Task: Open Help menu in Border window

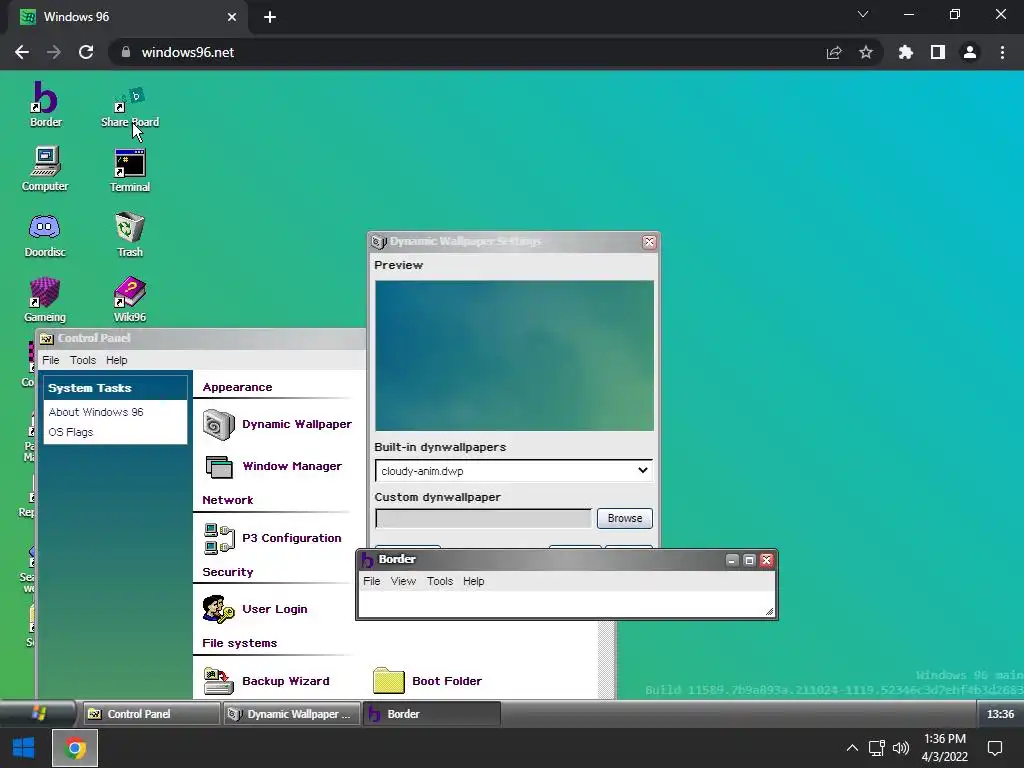Action: [x=473, y=581]
